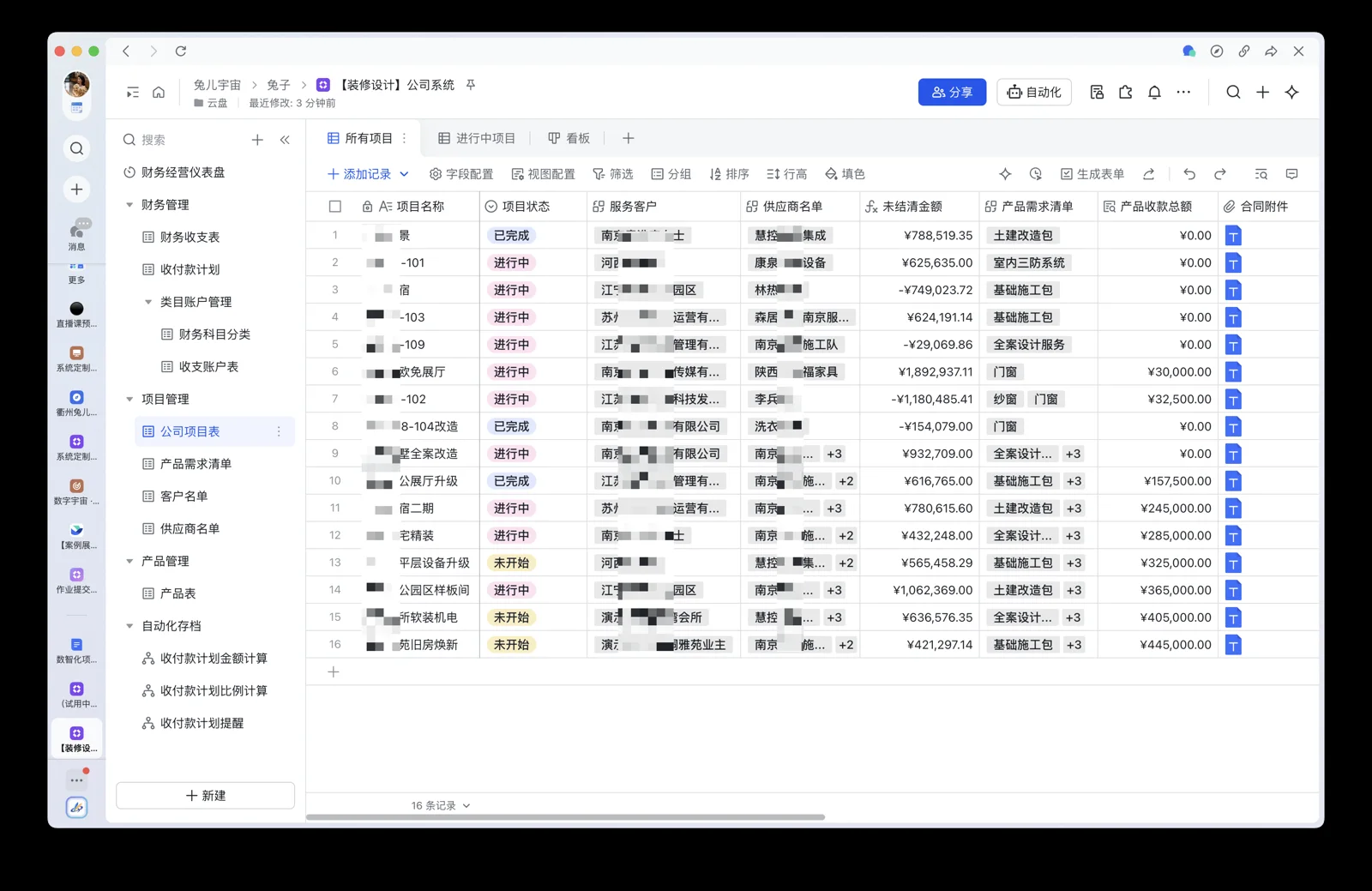
Task: Click the sidebar 搜索 input field
Action: pyautogui.click(x=184, y=140)
